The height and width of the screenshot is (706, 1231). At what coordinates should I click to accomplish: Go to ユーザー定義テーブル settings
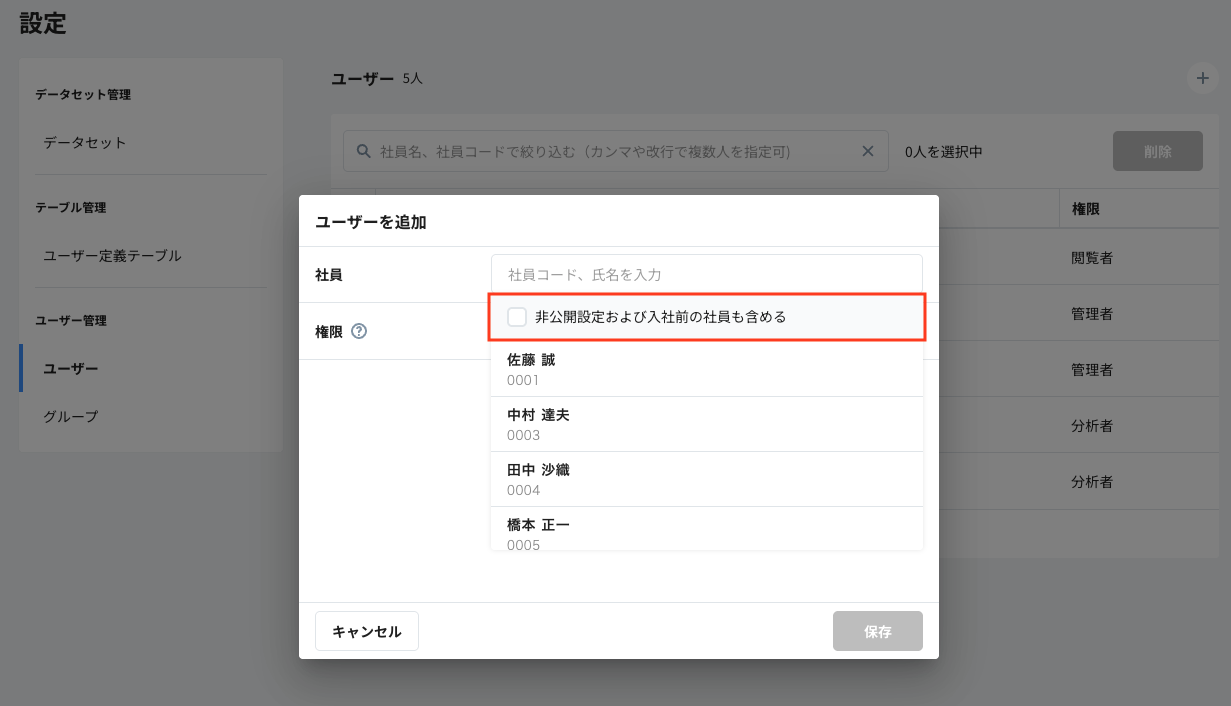click(112, 255)
